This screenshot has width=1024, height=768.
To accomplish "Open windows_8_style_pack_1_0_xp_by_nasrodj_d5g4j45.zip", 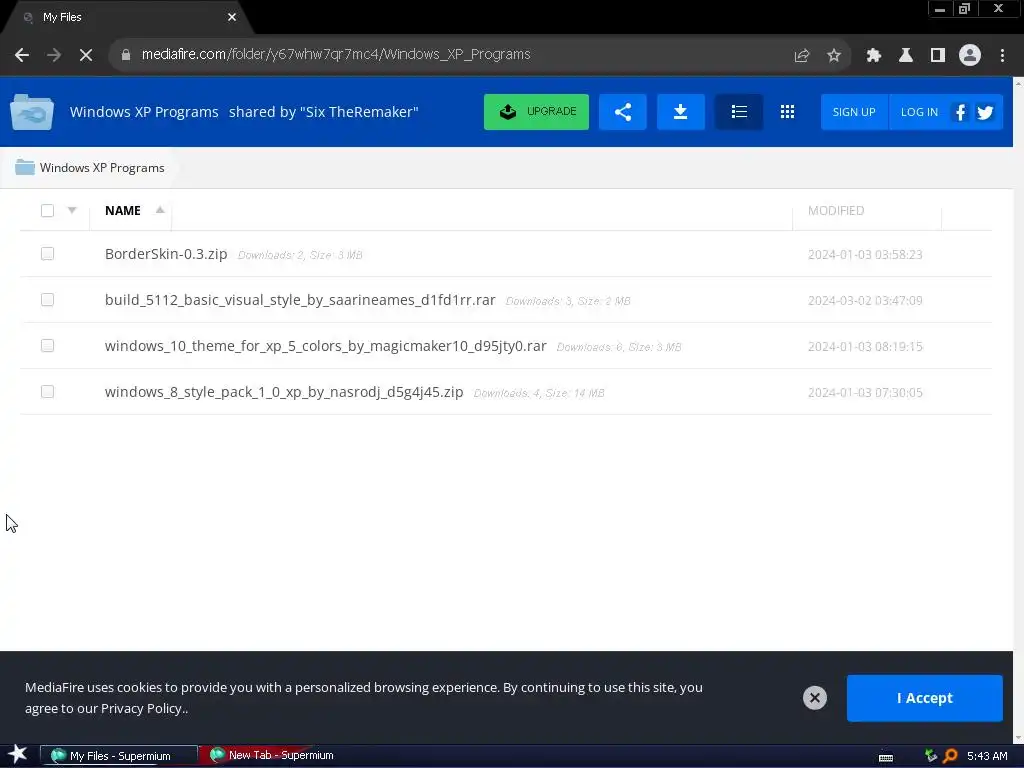I will (283, 392).
